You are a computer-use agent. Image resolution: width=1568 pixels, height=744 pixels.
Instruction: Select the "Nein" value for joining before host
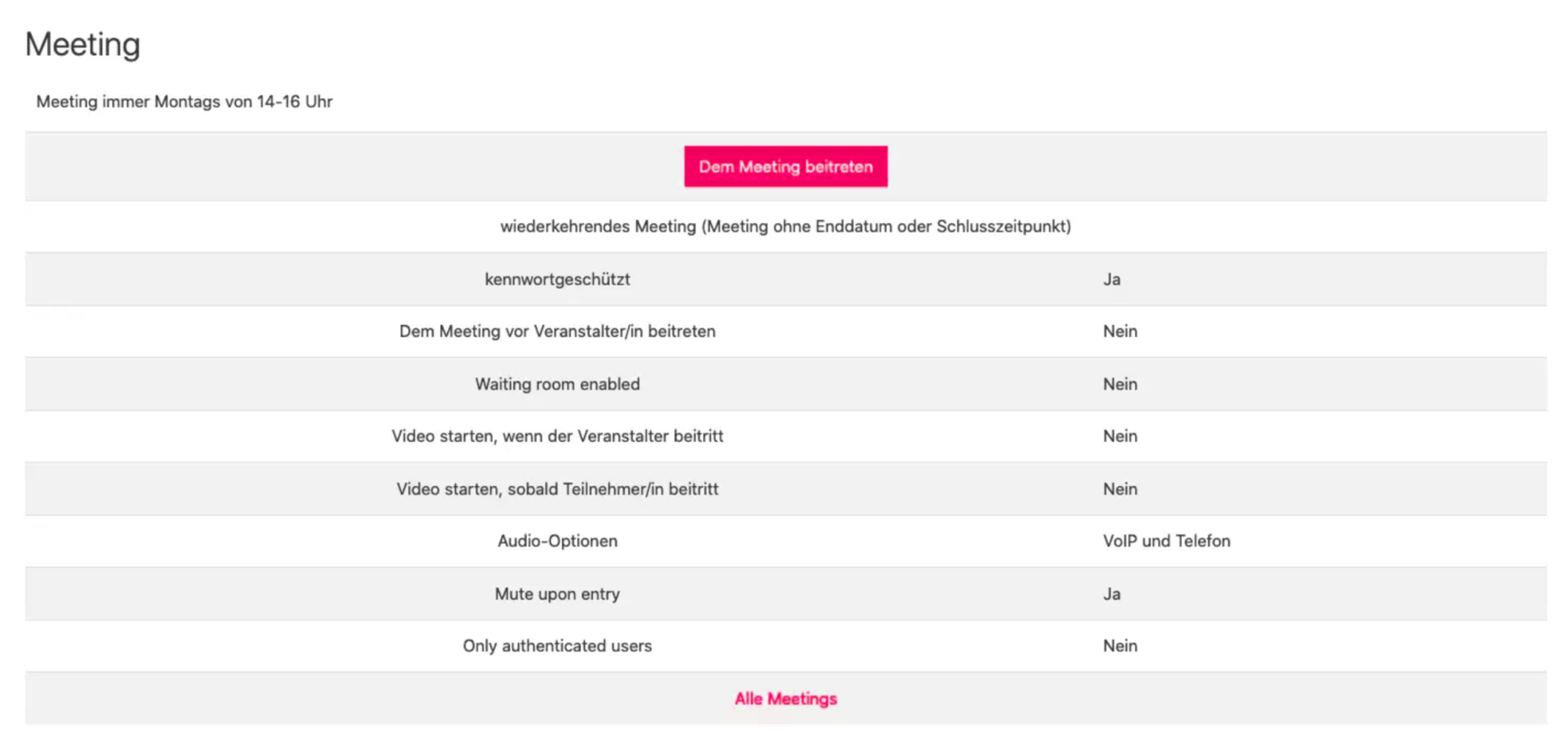(1120, 331)
